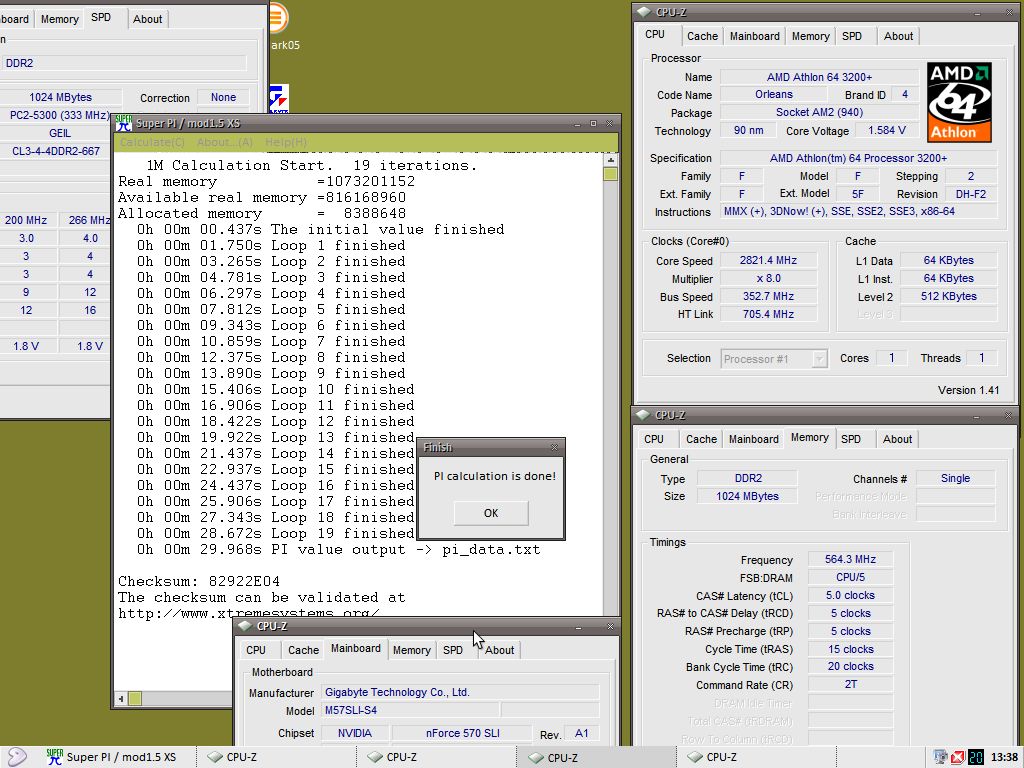Viewport: 1024px width, 768px height.
Task: Click the Channels # value Single
Action: [x=955, y=478]
